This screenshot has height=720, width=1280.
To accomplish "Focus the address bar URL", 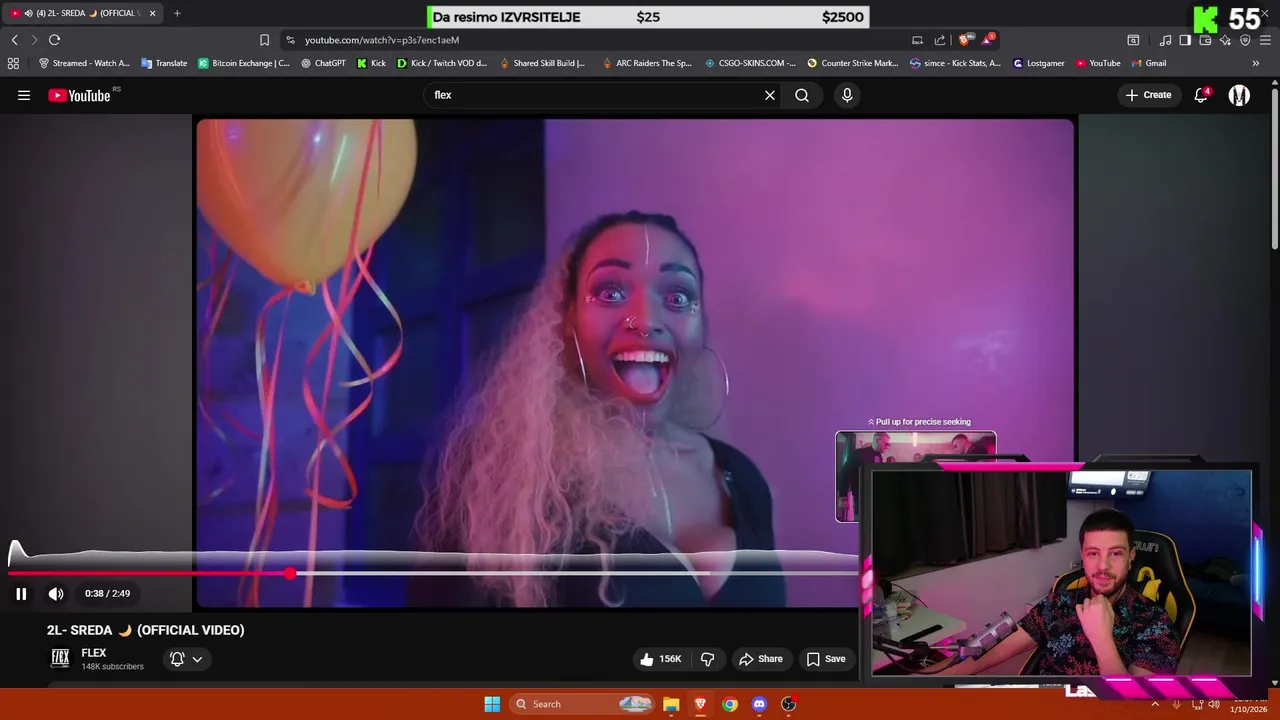I will click(382, 40).
